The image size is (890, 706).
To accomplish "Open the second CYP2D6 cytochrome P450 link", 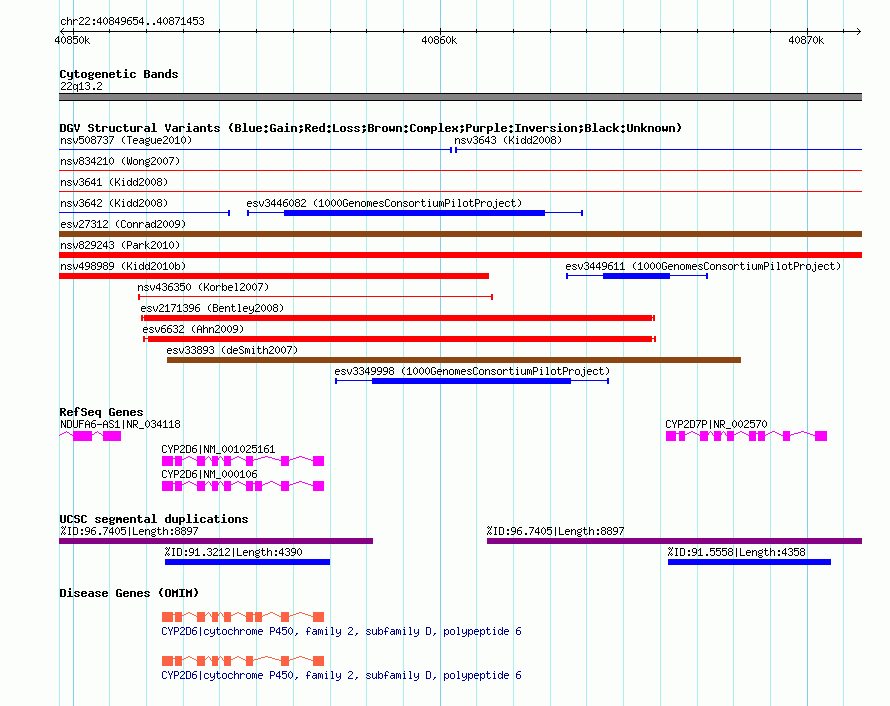I will click(x=341, y=675).
